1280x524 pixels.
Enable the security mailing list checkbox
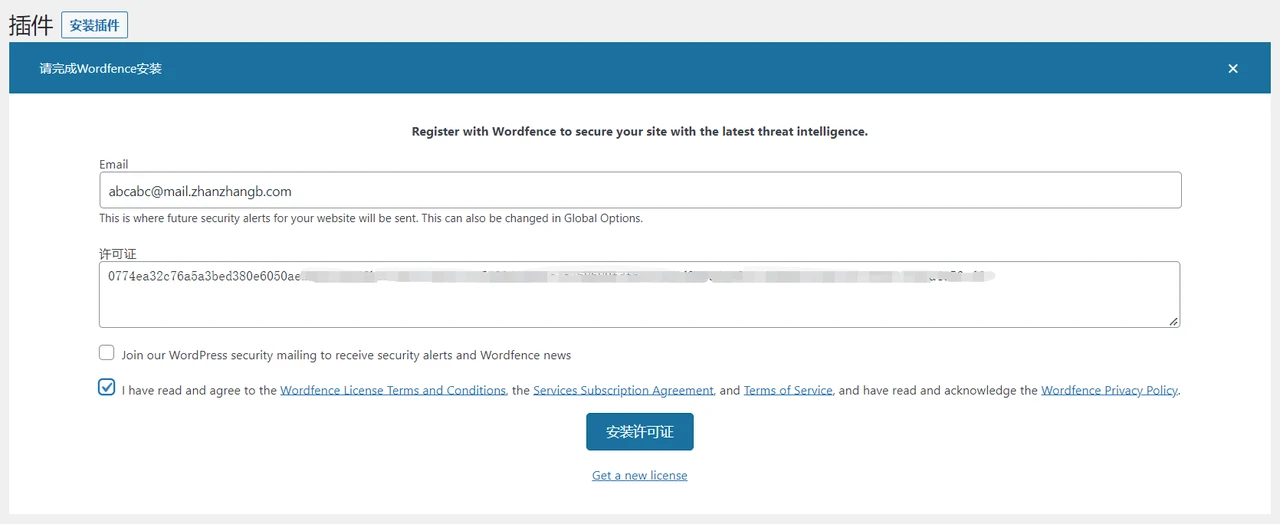[x=107, y=353]
